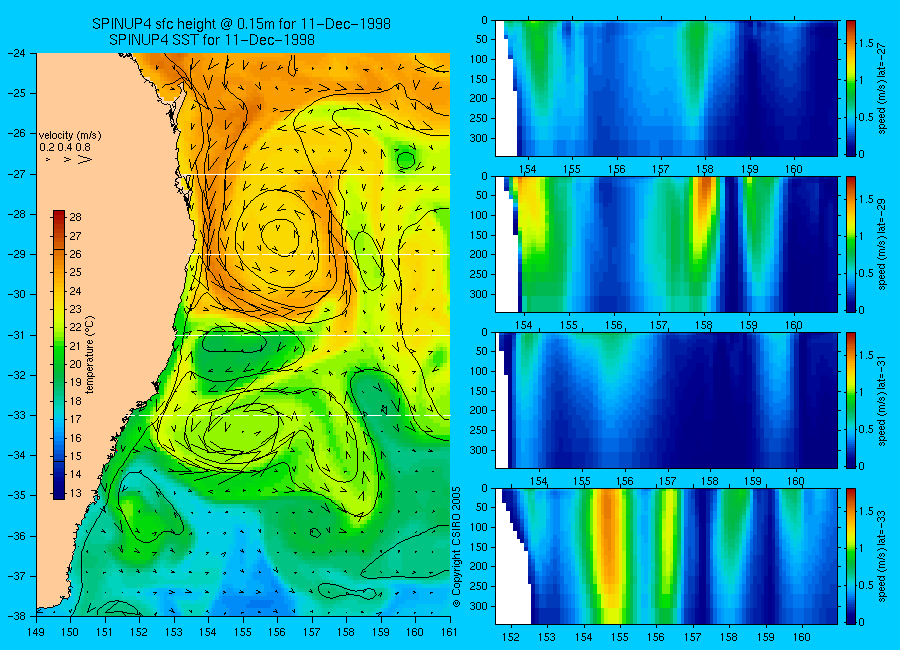Click the -38 latitude label on the map axis

click(x=17, y=616)
